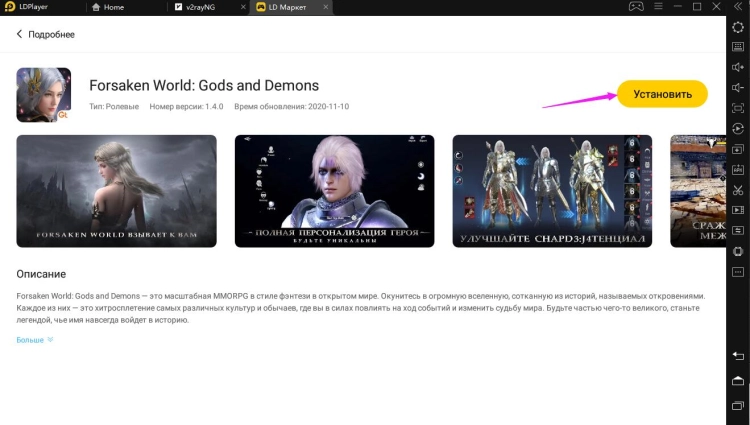Click the volume down sidebar icon
750x425 pixels.
pyautogui.click(x=738, y=87)
